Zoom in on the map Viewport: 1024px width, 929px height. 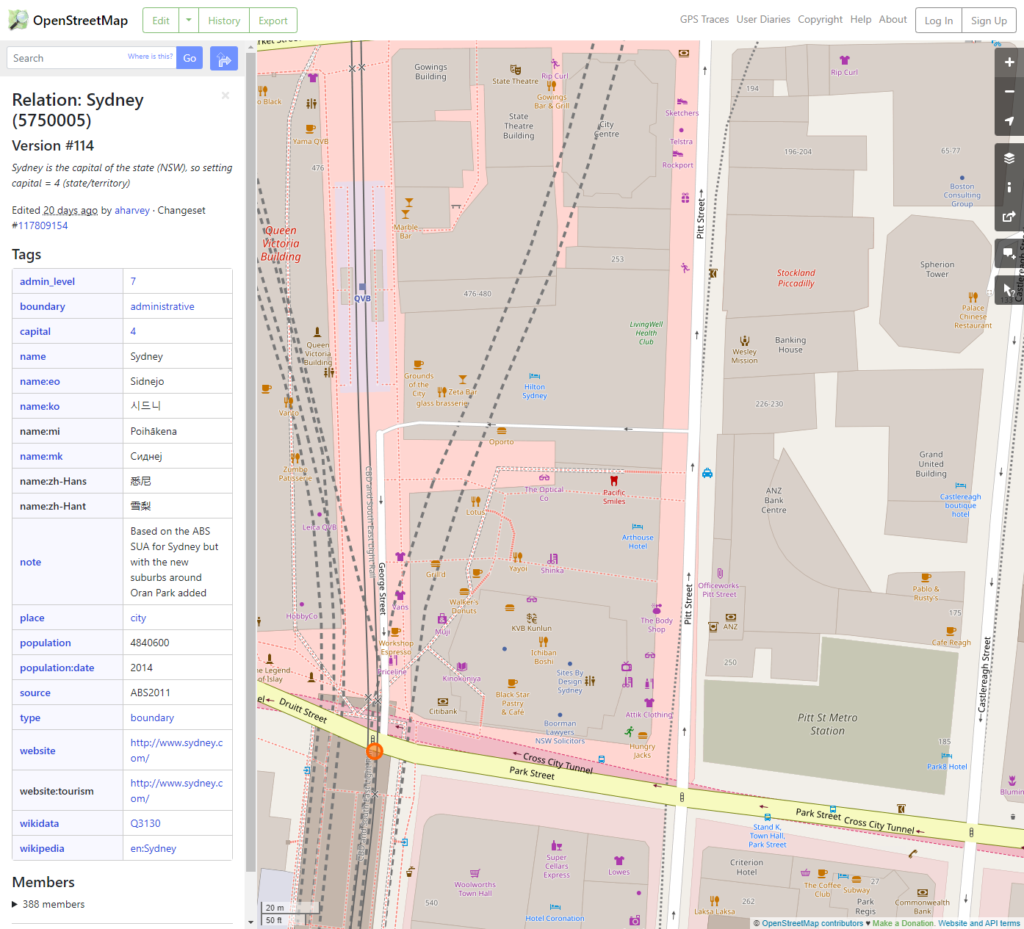click(1009, 62)
